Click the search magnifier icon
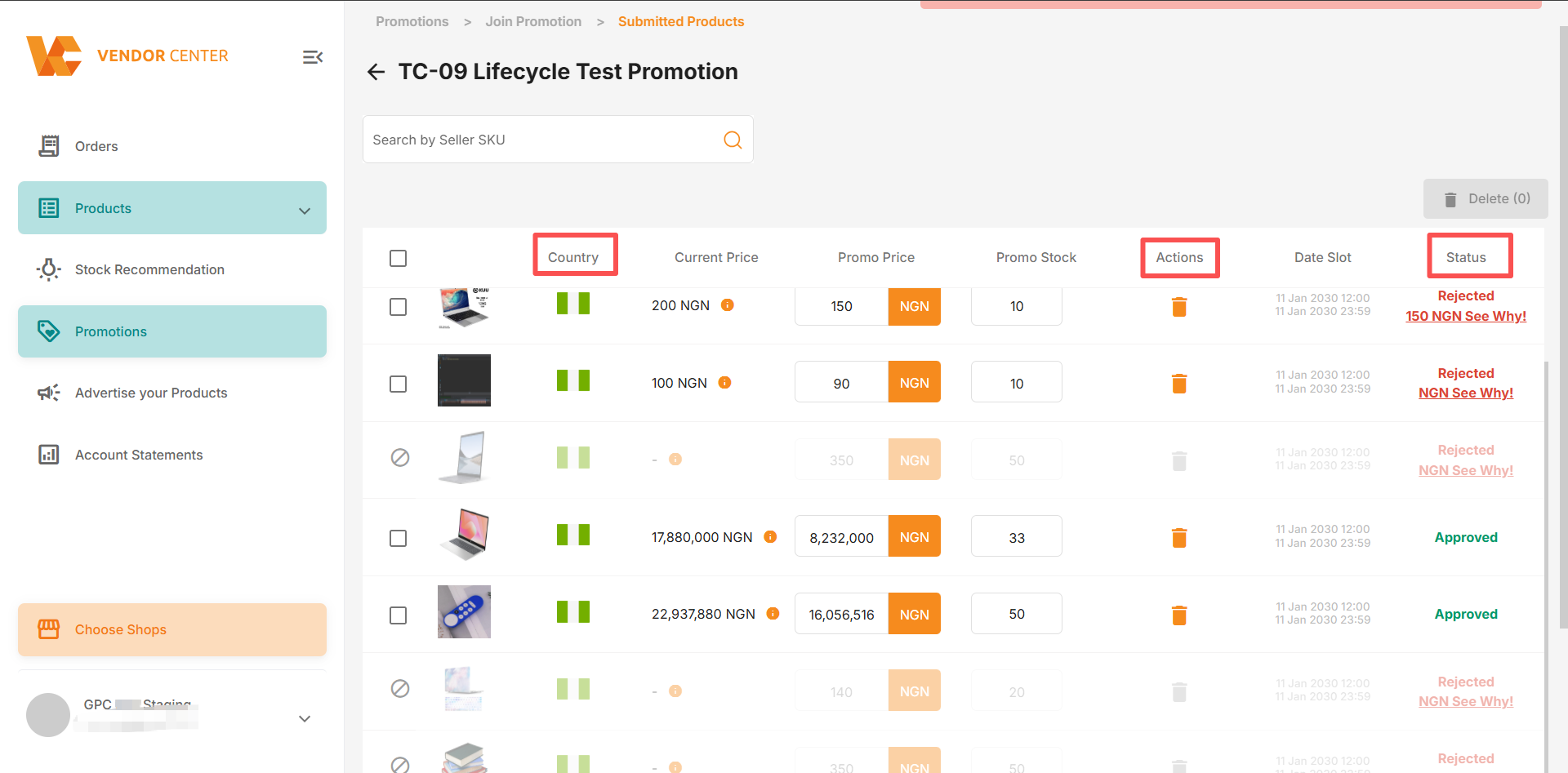This screenshot has width=1568, height=773. [x=733, y=140]
